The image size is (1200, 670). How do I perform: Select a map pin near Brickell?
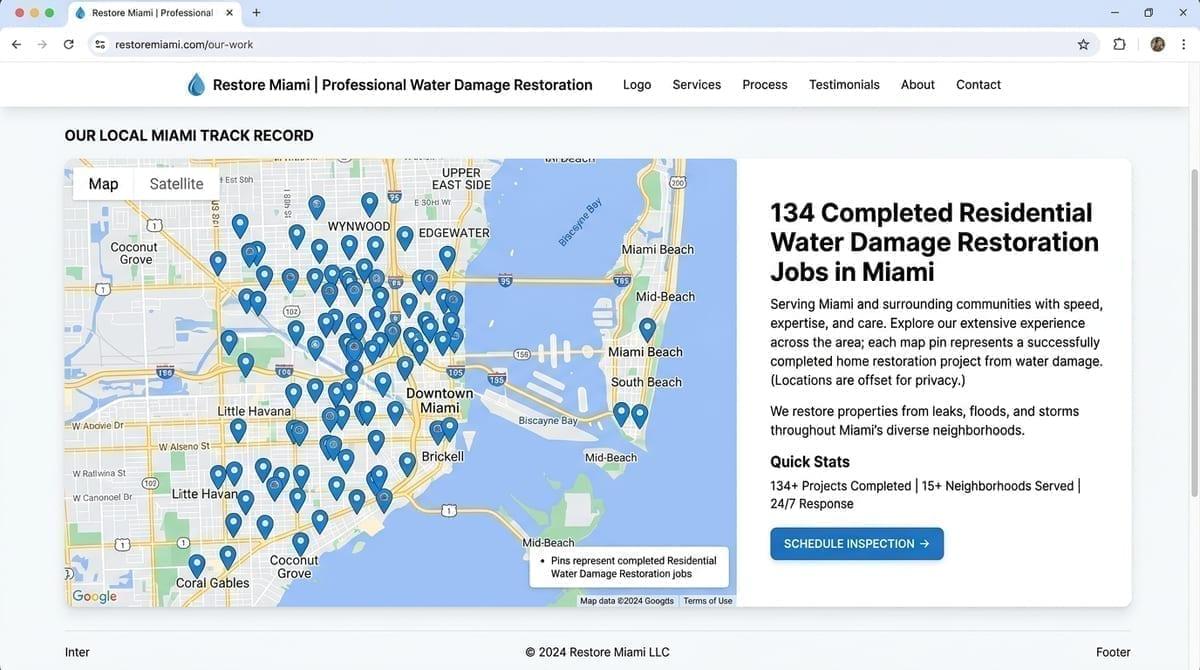coord(406,462)
